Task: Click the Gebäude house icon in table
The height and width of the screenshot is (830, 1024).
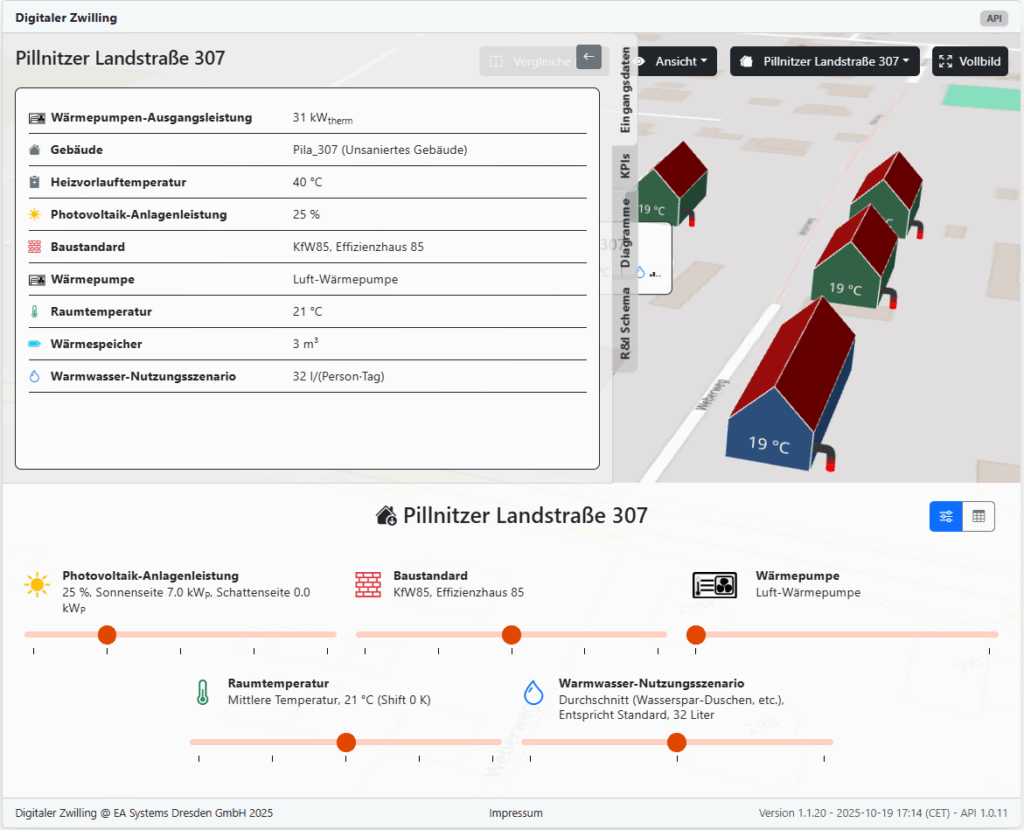Action: [x=35, y=150]
